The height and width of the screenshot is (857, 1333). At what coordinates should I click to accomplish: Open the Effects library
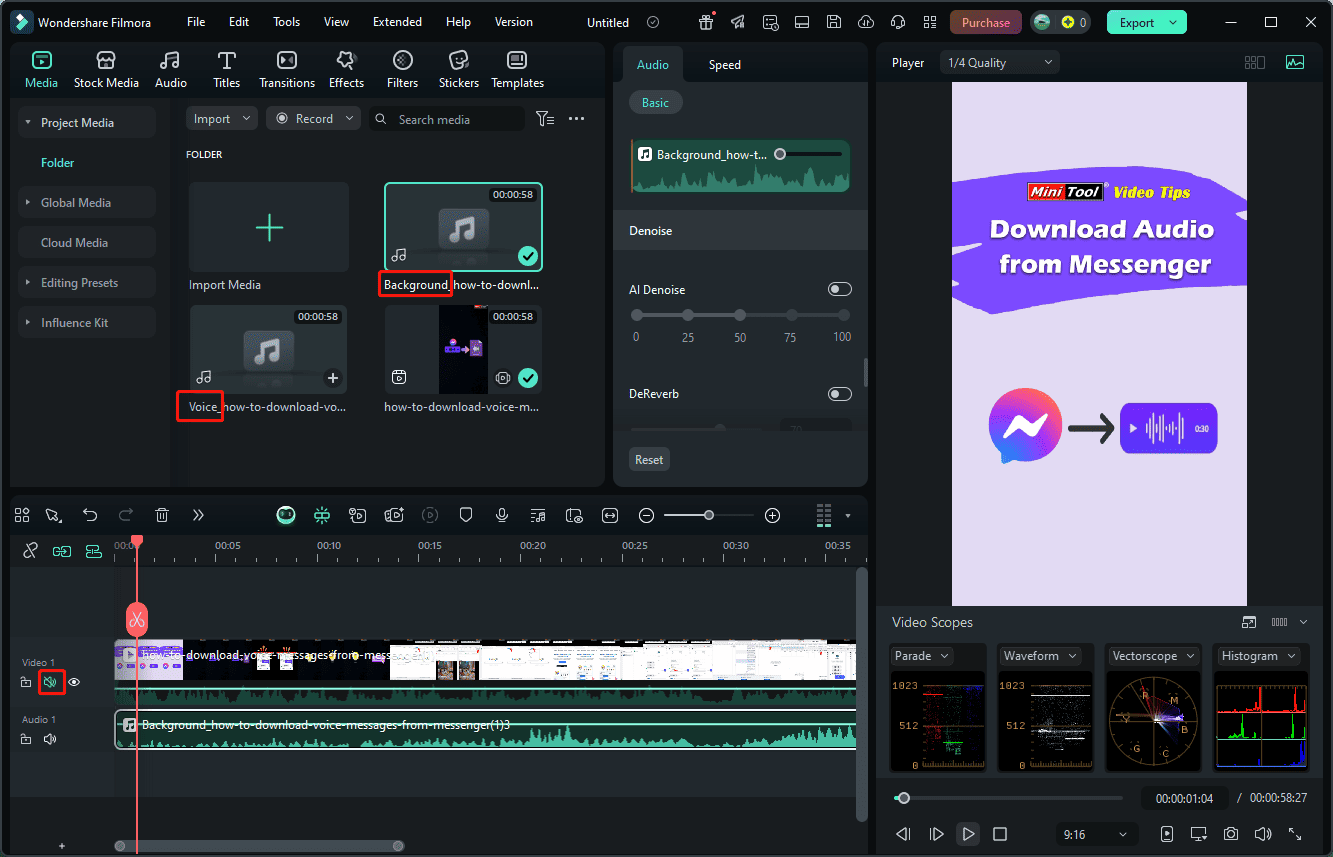(x=346, y=70)
